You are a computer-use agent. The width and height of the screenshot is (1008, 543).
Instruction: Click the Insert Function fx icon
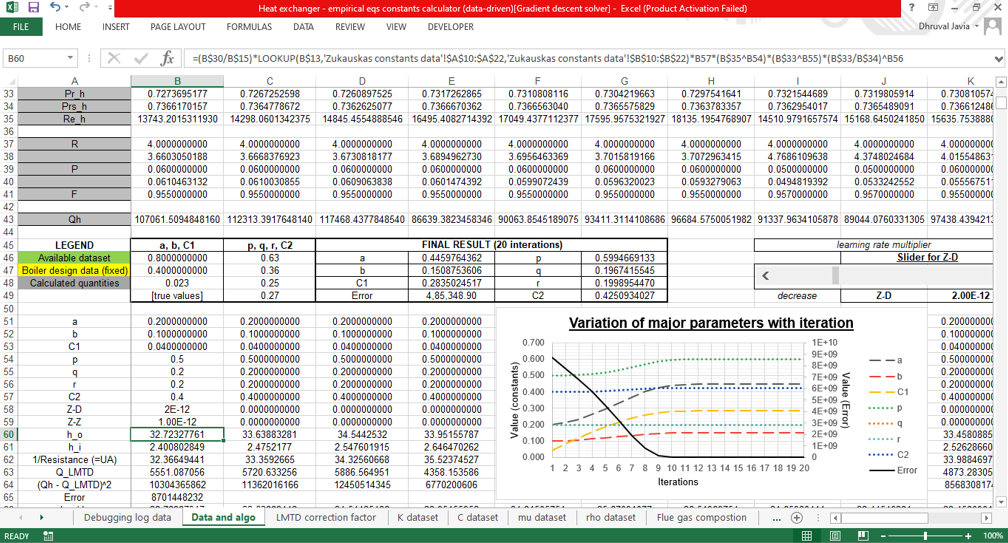pyautogui.click(x=167, y=58)
